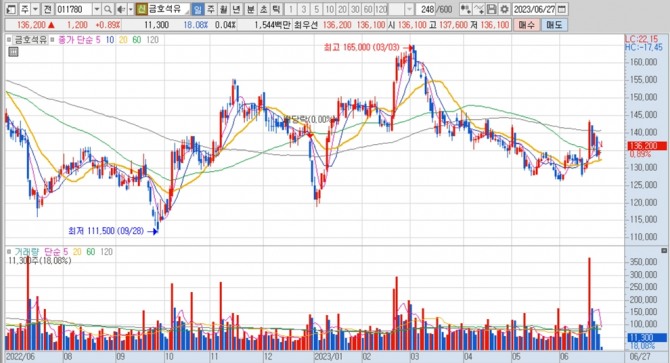The height and width of the screenshot is (363, 670).
Task: Expand the stock code 011780 dropdown arrow
Action: coord(97,9)
